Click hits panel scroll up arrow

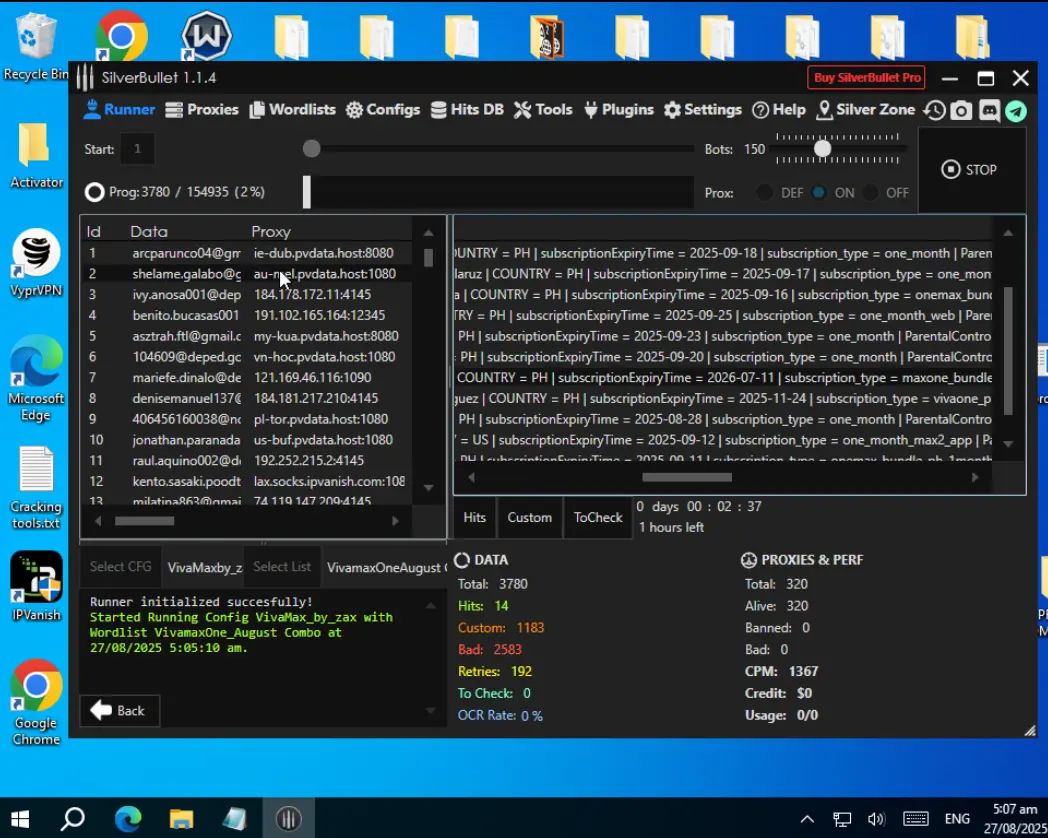[x=1008, y=233]
